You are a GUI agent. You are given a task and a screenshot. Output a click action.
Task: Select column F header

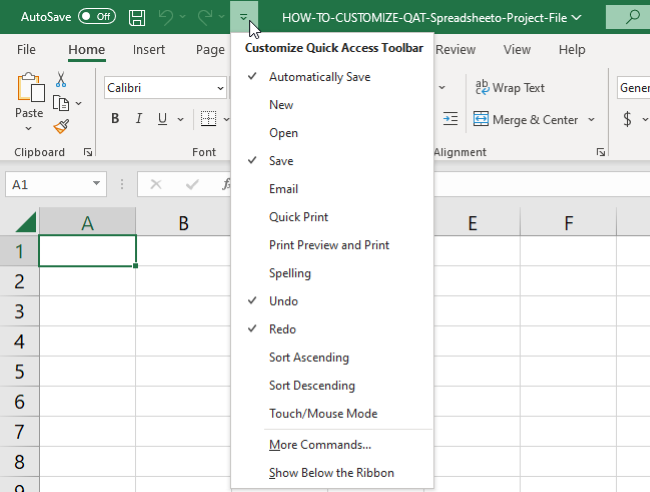pos(568,223)
